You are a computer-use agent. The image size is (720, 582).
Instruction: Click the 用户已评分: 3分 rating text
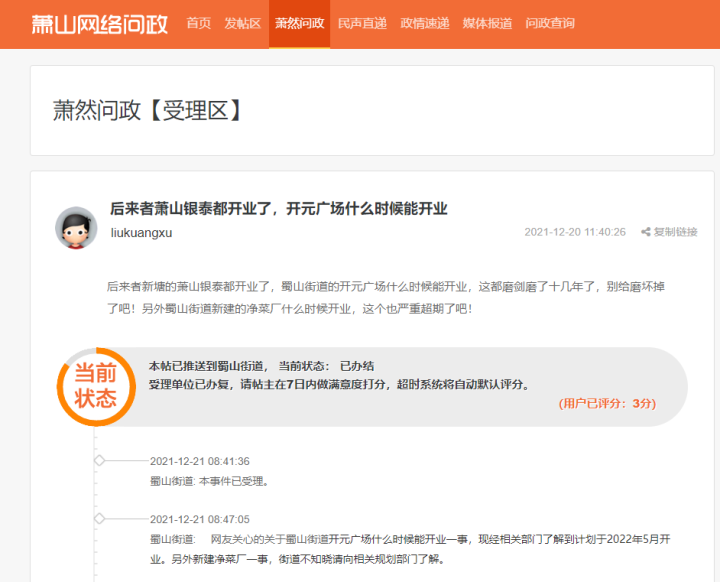(607, 403)
